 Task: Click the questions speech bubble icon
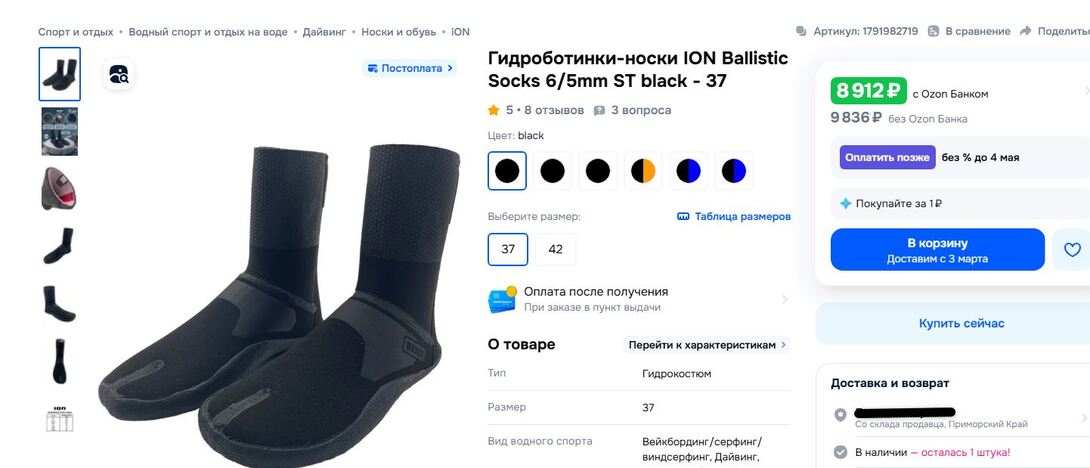pyautogui.click(x=599, y=110)
